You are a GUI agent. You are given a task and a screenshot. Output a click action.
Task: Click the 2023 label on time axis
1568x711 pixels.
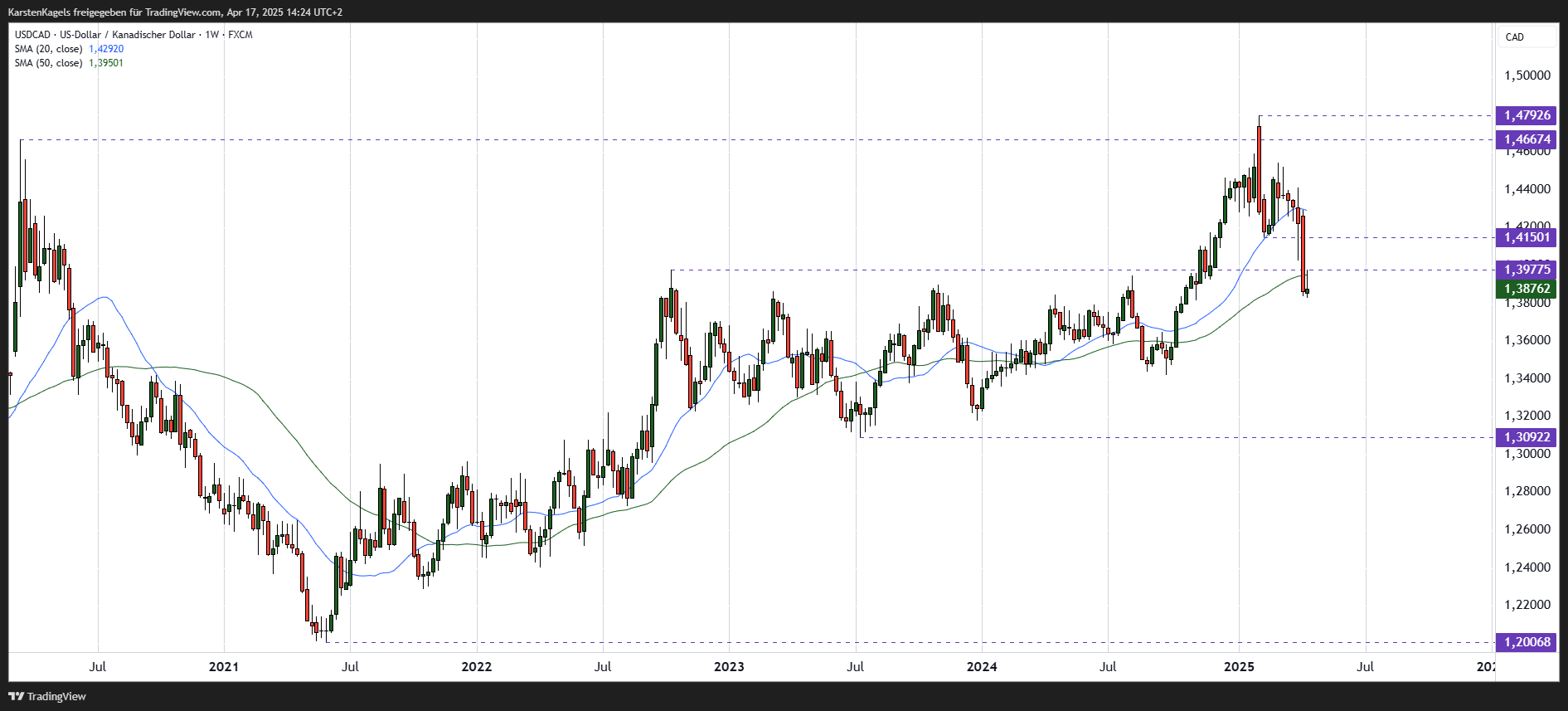click(729, 666)
